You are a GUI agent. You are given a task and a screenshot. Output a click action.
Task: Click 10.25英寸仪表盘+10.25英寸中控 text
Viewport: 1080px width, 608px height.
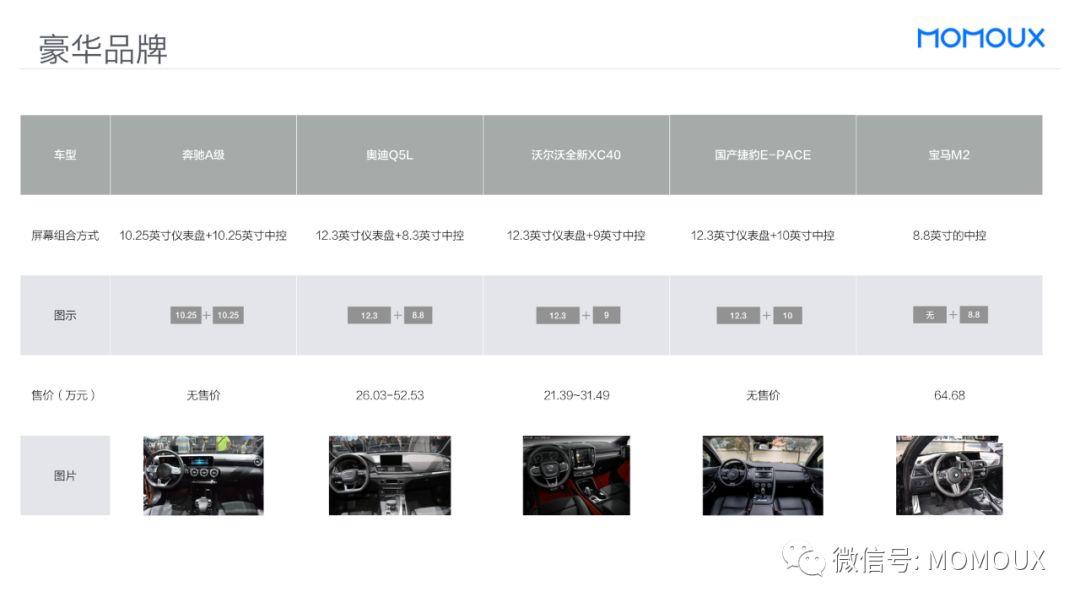[x=203, y=235]
